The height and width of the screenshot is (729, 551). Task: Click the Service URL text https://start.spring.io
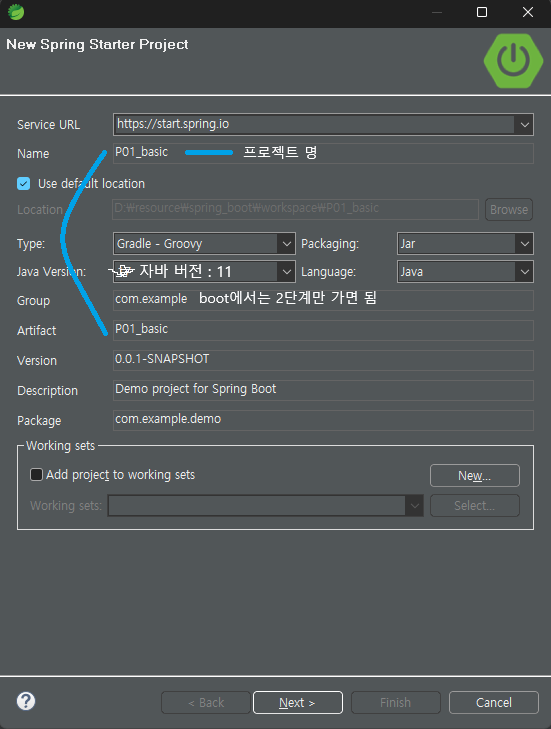click(173, 124)
